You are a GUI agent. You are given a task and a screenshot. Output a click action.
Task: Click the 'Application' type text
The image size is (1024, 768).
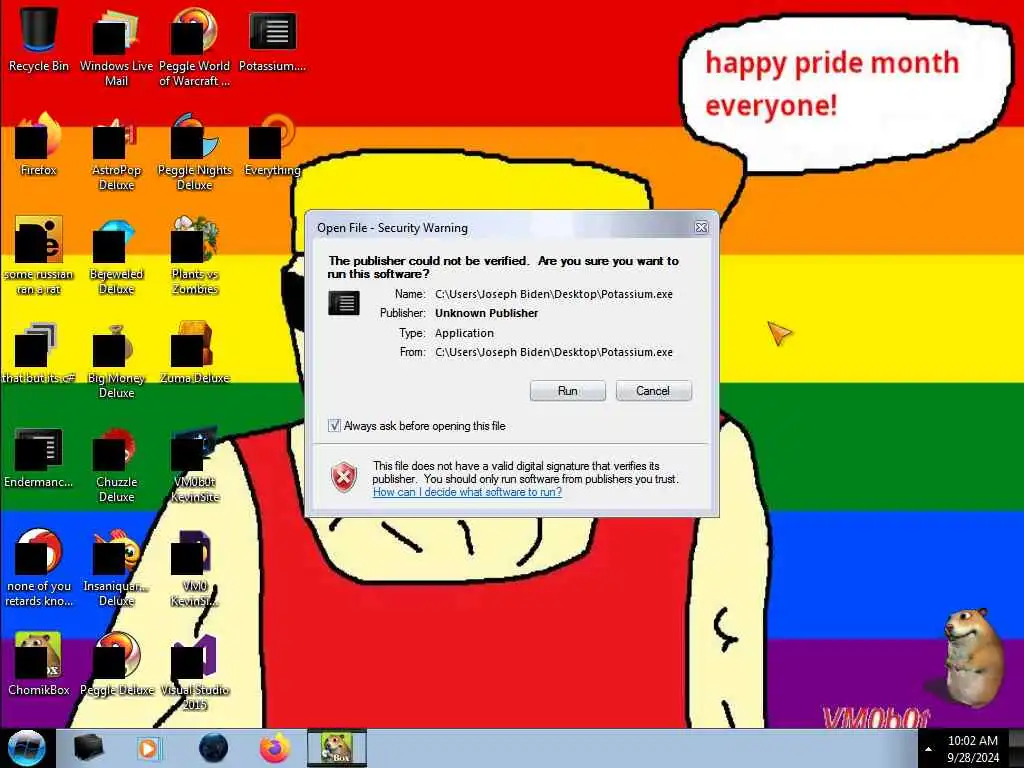click(464, 332)
